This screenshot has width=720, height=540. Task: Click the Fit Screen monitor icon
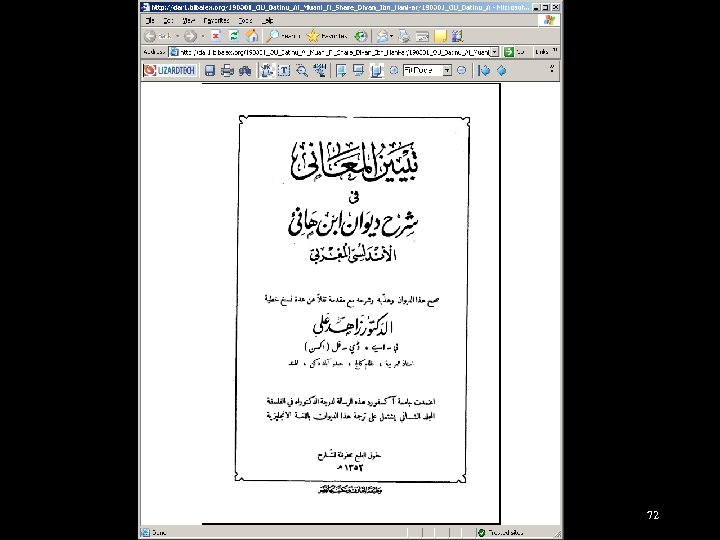point(359,70)
